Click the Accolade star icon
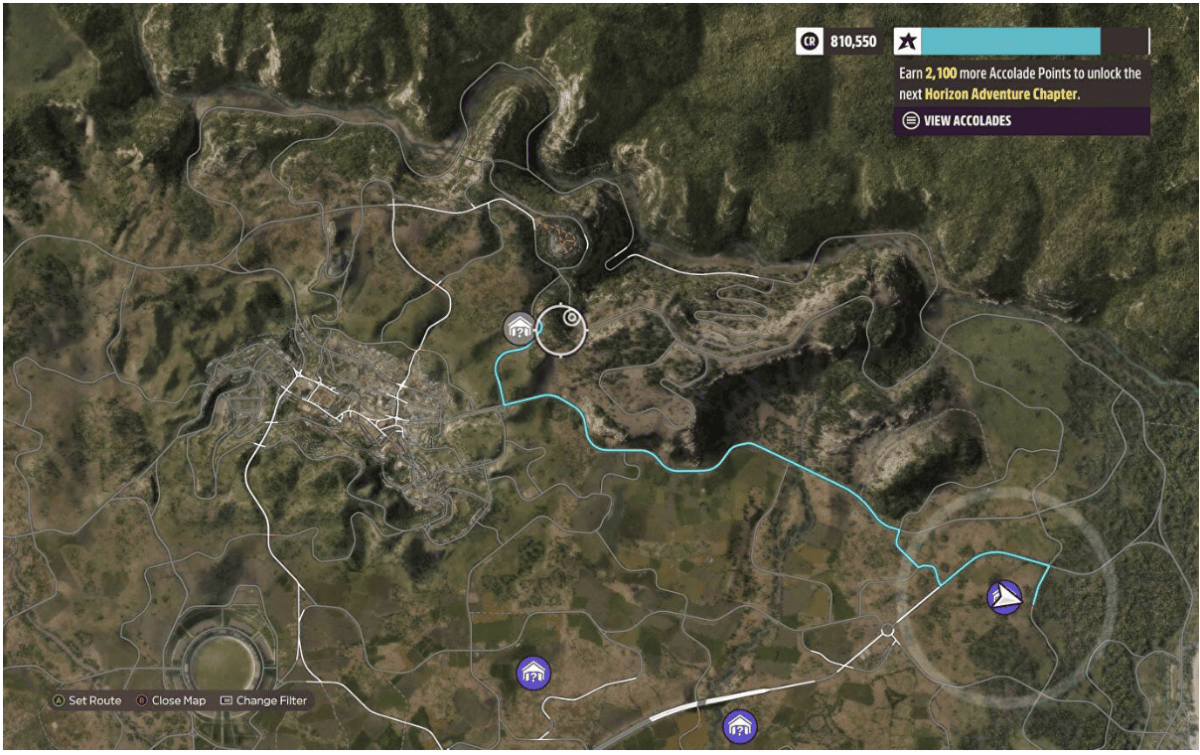Image resolution: width=1200 pixels, height=755 pixels. [908, 41]
